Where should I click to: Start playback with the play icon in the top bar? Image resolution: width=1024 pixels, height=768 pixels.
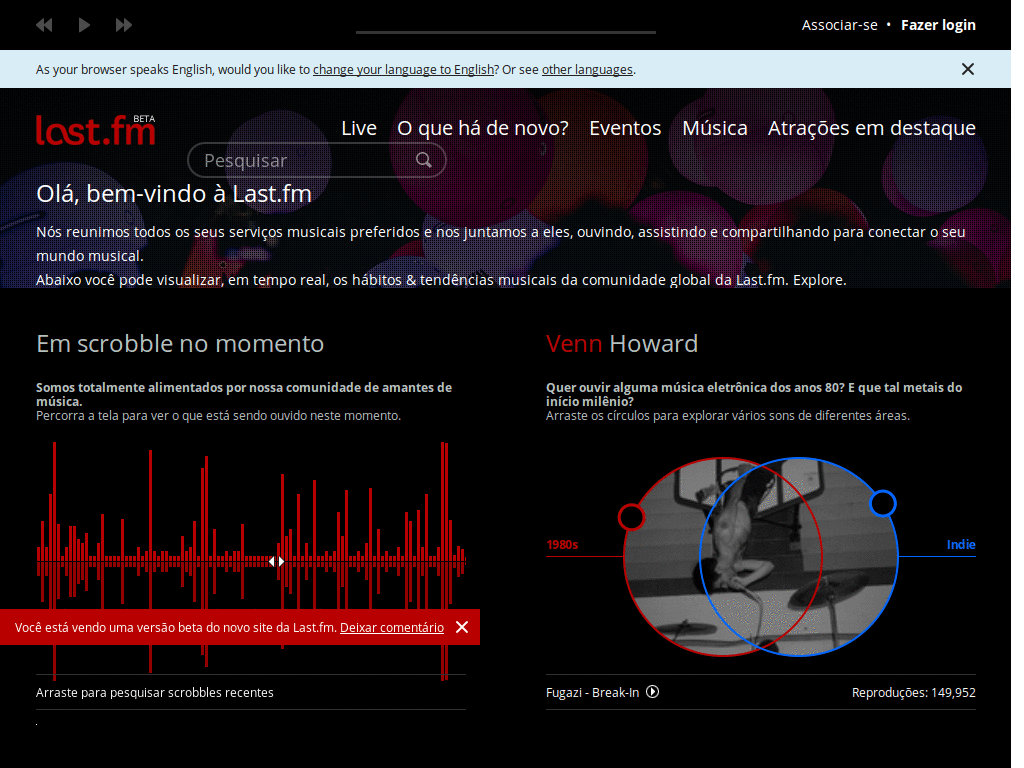(x=84, y=25)
